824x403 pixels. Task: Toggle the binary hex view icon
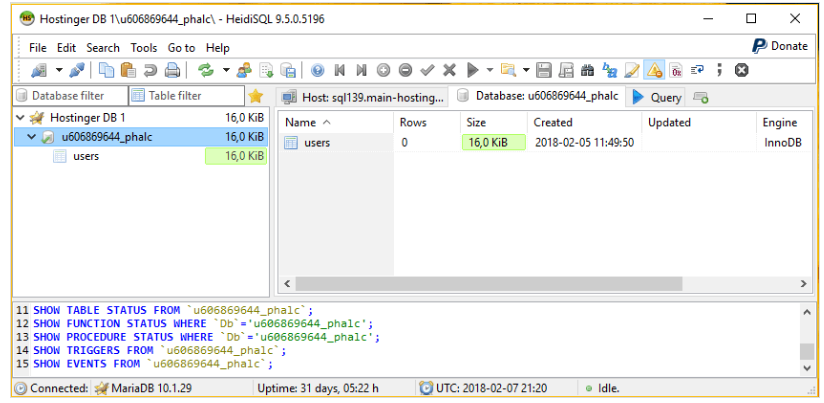676,70
